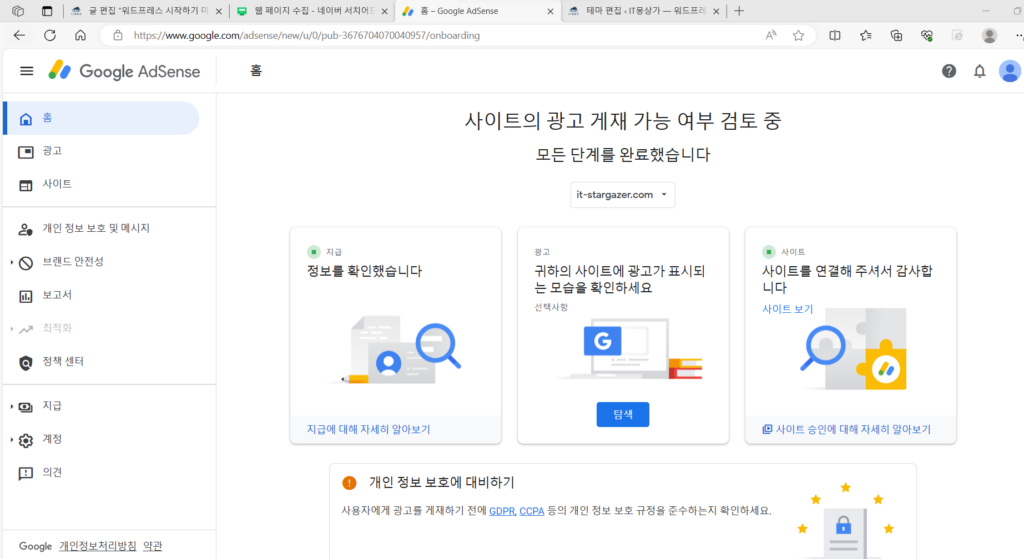Open the Help question mark icon
Screen dimensions: 1024x559
(x=949, y=71)
